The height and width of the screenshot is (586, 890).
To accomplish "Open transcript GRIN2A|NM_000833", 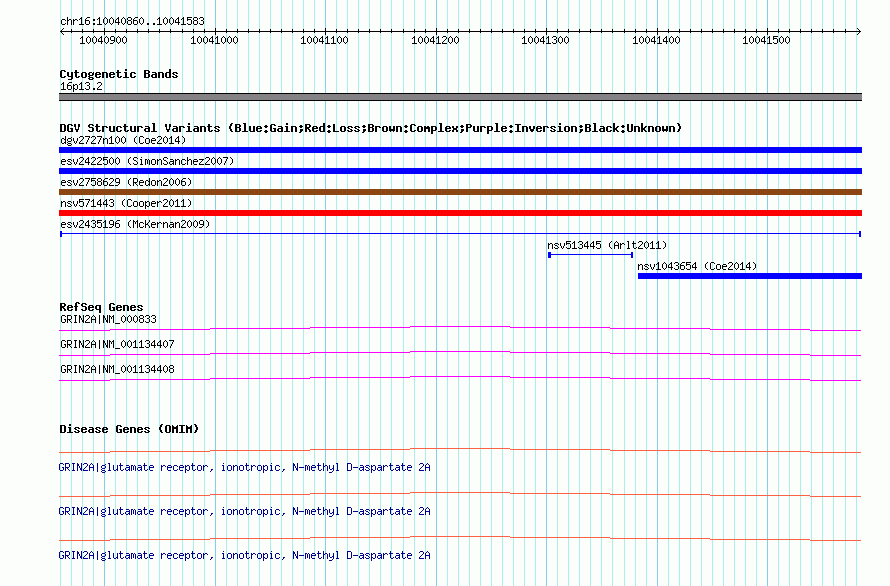I will point(108,319).
